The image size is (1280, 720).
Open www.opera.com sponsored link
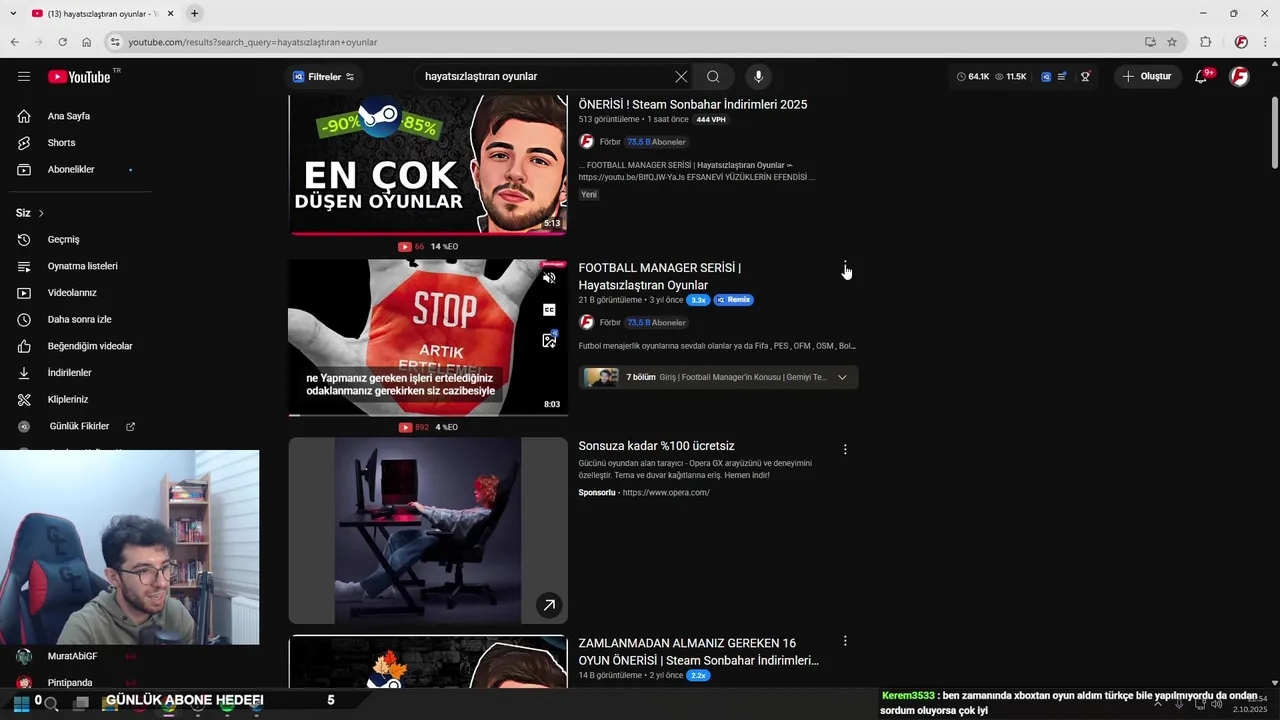(666, 493)
